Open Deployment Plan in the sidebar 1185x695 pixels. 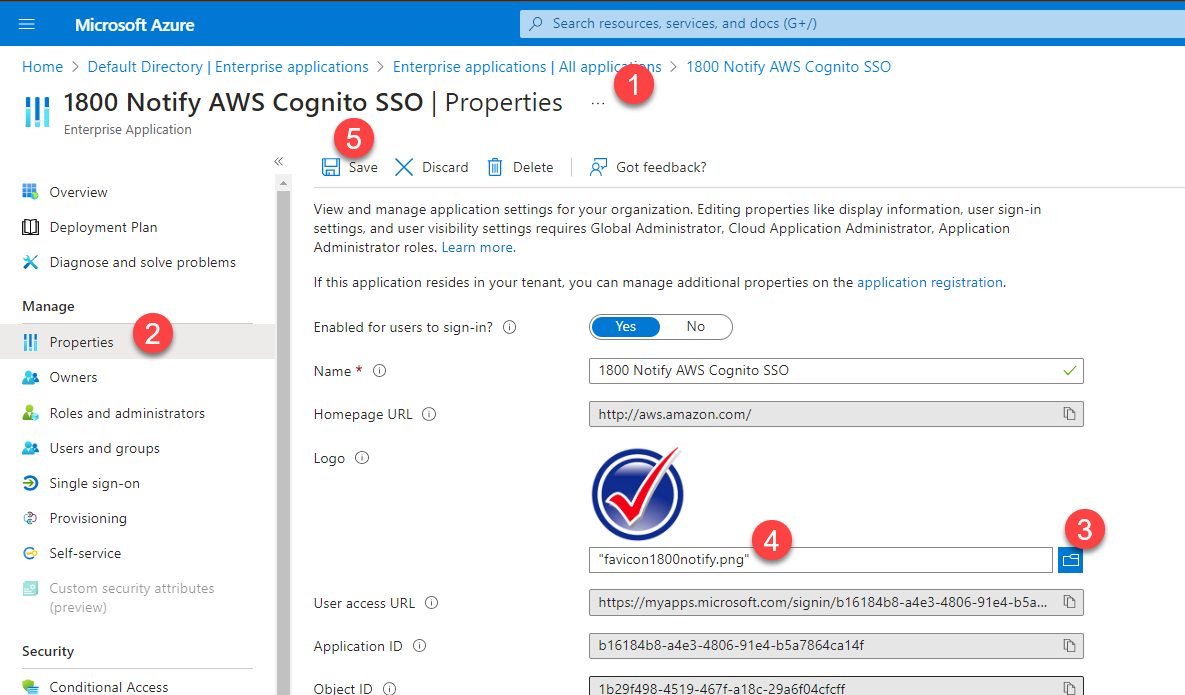(103, 227)
